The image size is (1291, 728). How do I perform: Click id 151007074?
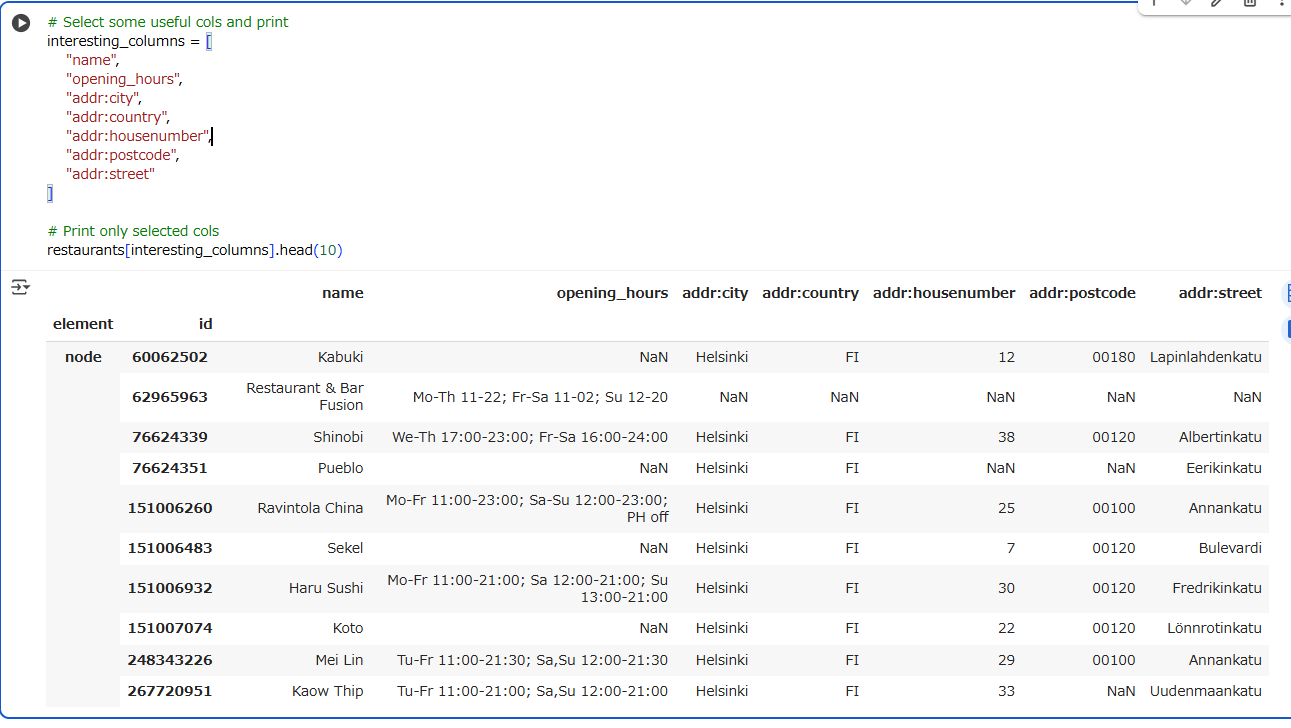(170, 628)
